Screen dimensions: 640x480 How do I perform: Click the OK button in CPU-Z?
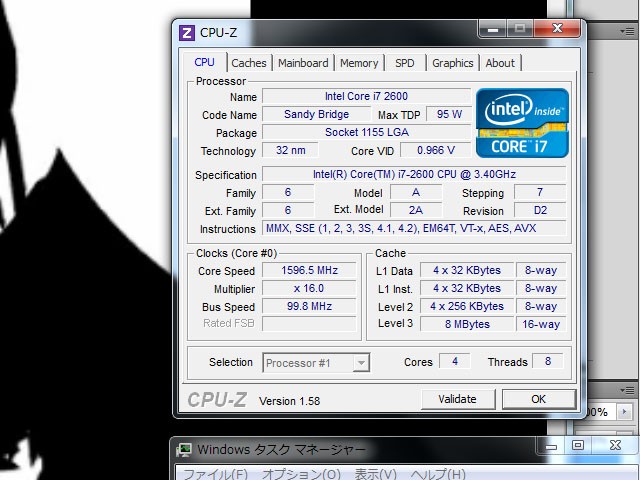[539, 399]
